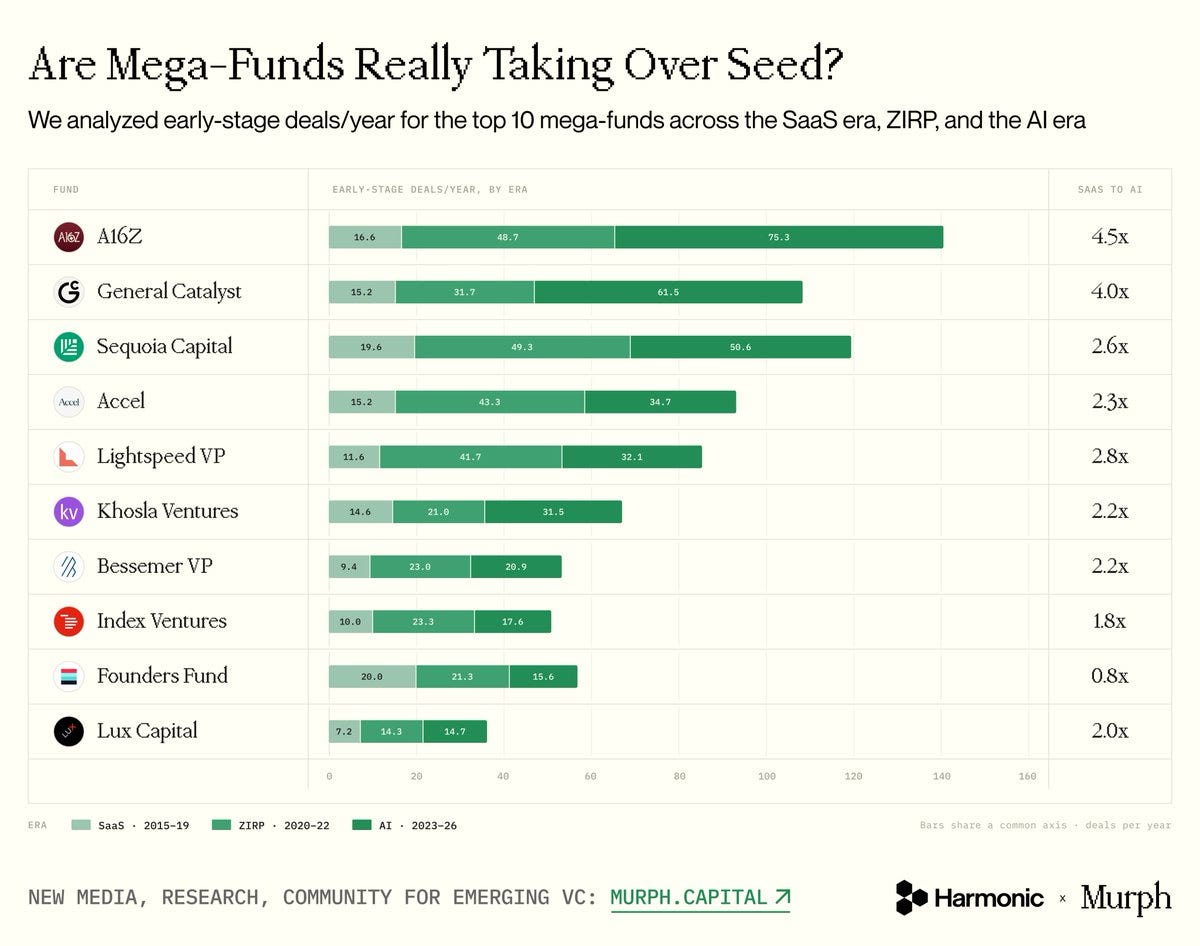The height and width of the screenshot is (946, 1200).
Task: Click A16Z's 75.3 AI-era bar segment
Action: (x=779, y=237)
